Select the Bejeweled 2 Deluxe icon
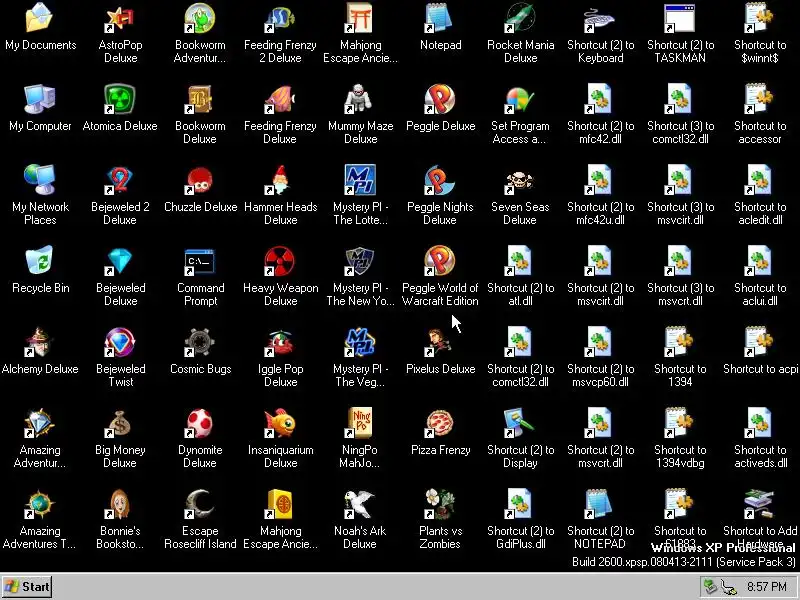 coord(120,180)
